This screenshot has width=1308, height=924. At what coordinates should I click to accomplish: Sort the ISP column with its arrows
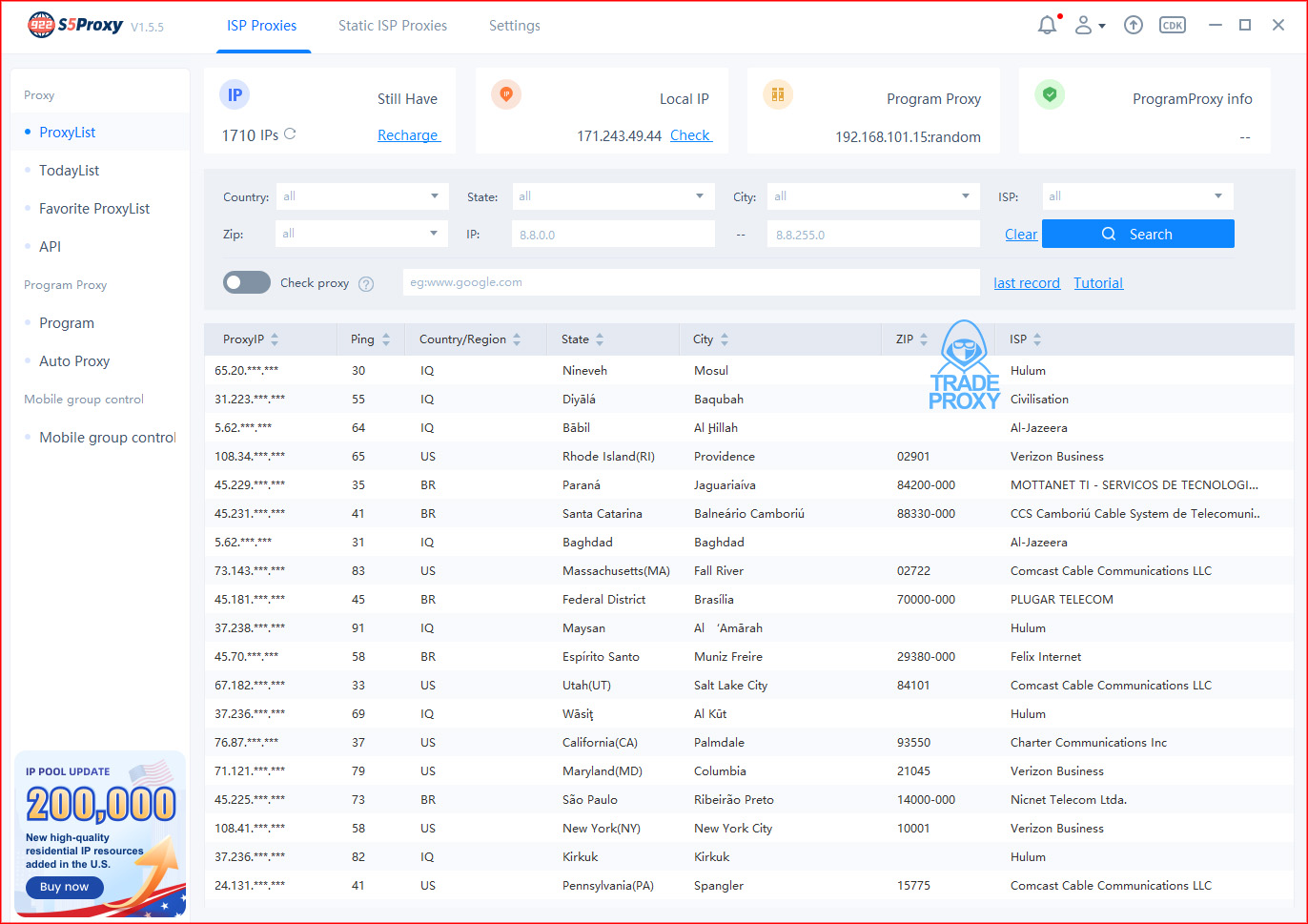pyautogui.click(x=1037, y=339)
